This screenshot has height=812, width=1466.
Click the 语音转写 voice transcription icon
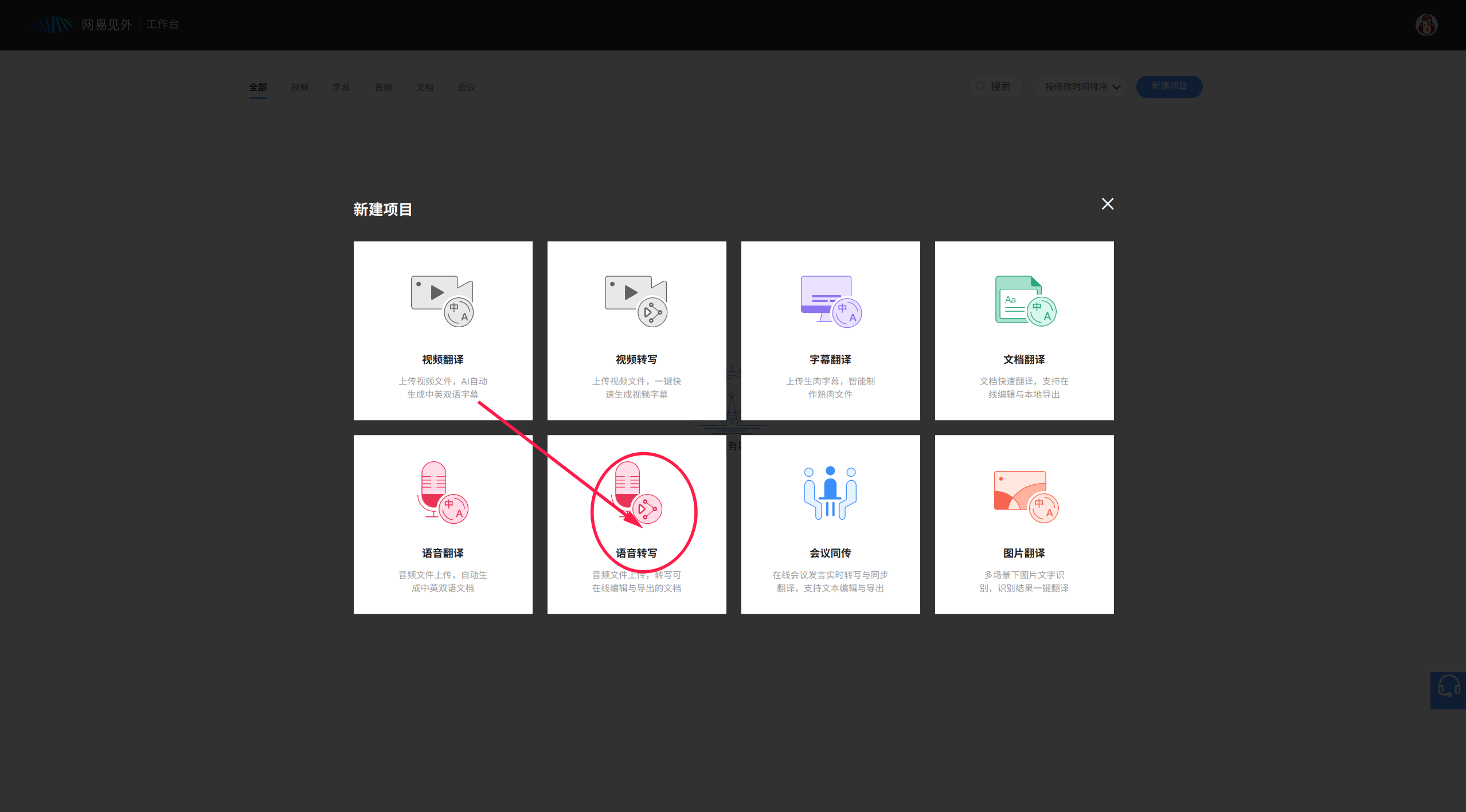click(x=637, y=493)
